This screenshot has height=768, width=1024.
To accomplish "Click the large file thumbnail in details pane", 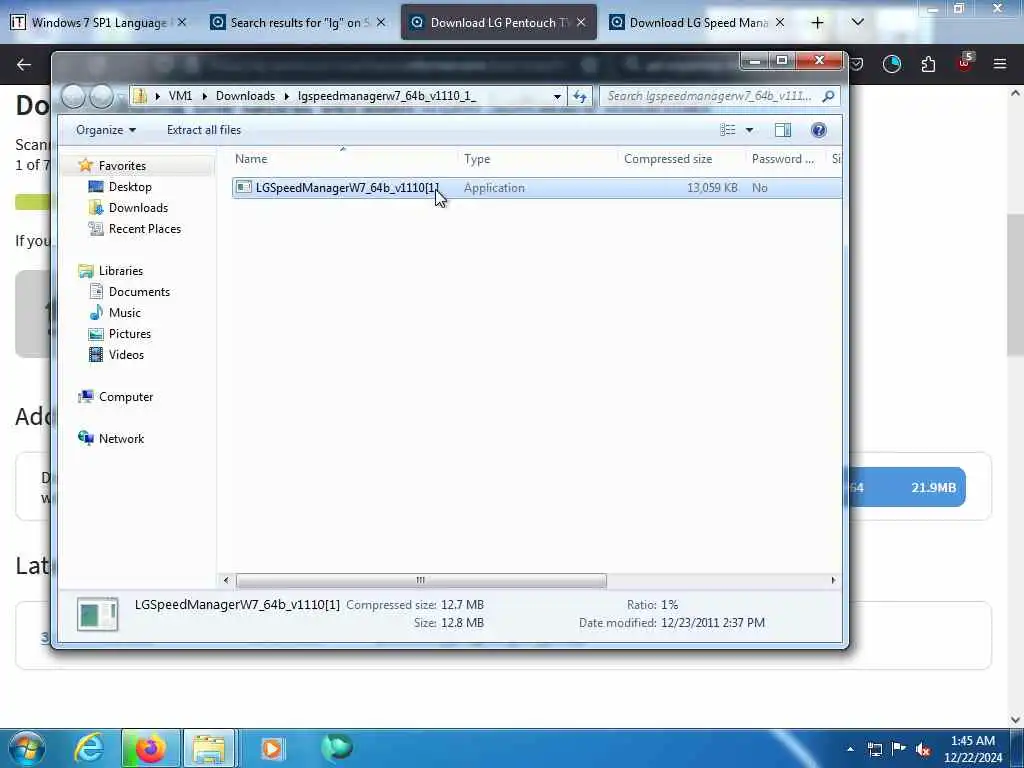I will click(97, 614).
